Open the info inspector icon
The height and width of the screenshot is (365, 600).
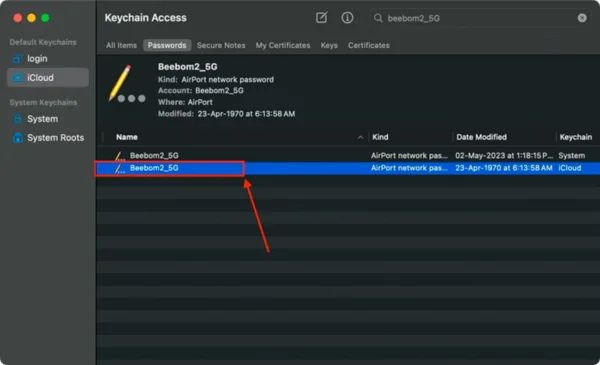coord(347,18)
